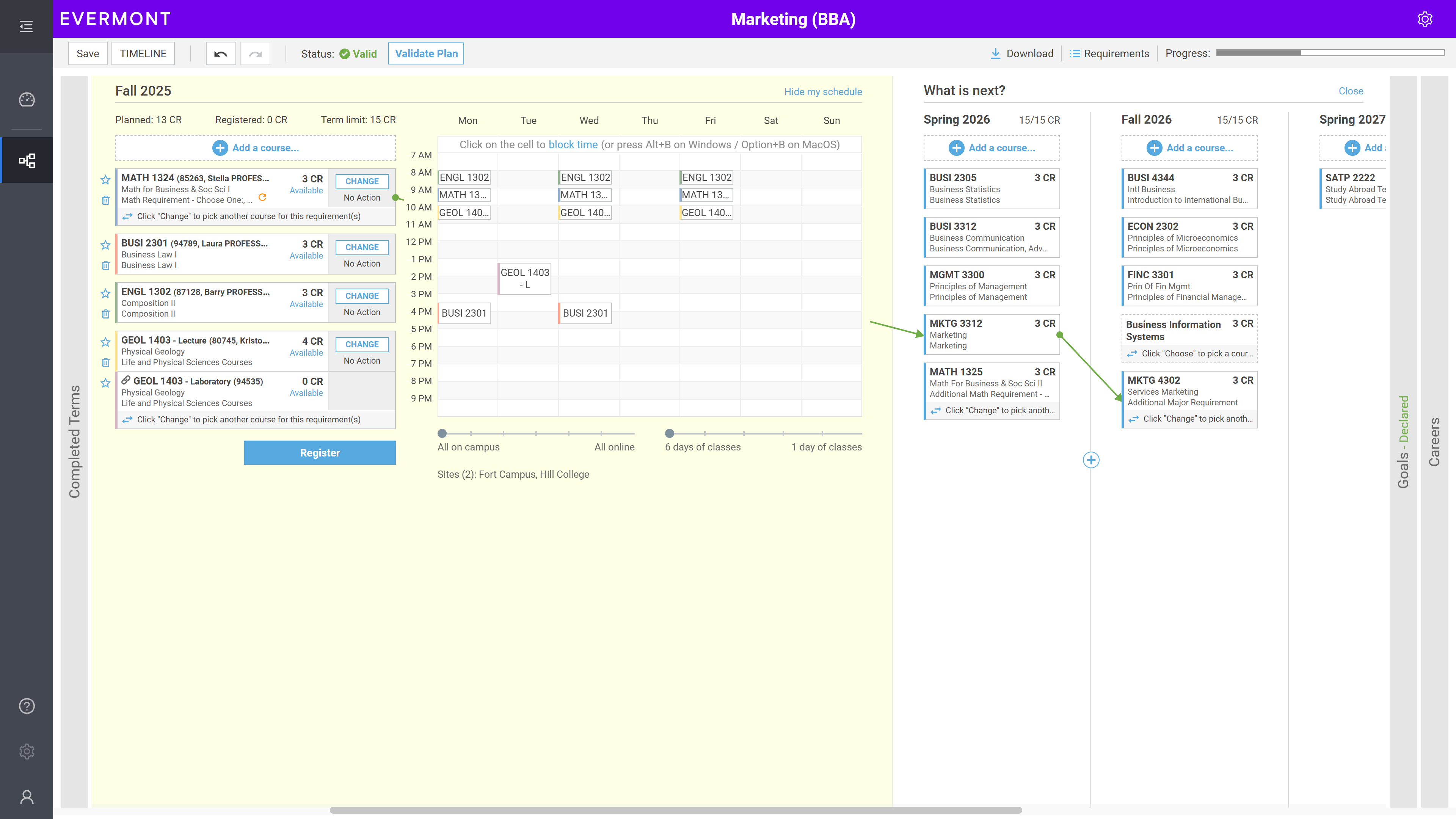This screenshot has height=819, width=1456.
Task: Switch to the TIMELINE view
Action: click(143, 54)
